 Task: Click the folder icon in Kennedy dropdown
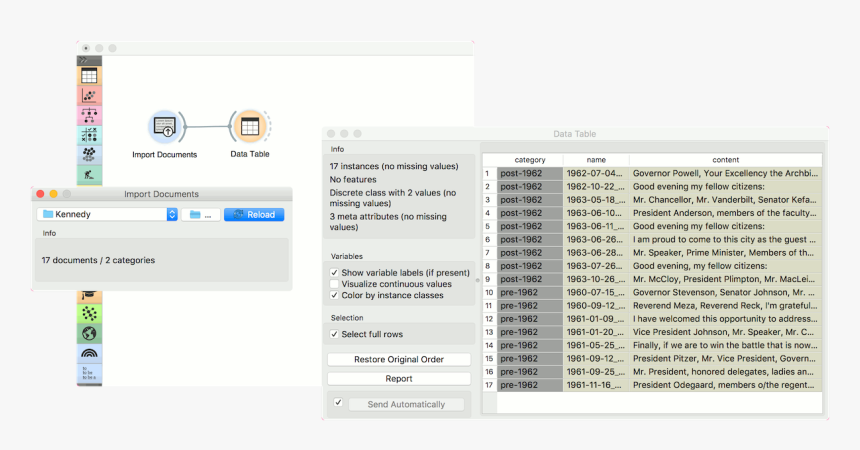pos(48,214)
